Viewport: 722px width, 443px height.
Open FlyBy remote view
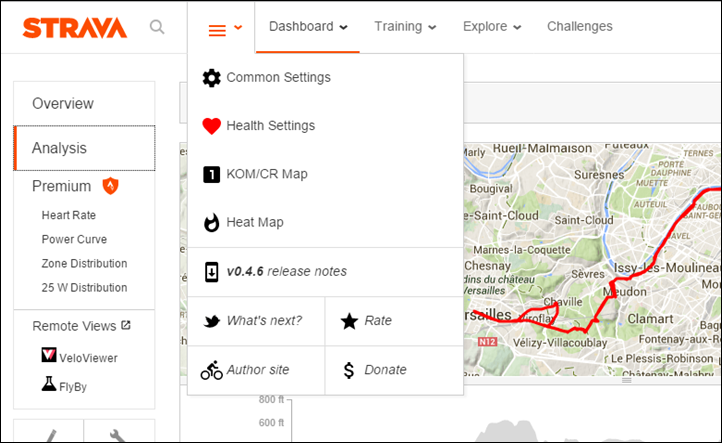pos(73,387)
